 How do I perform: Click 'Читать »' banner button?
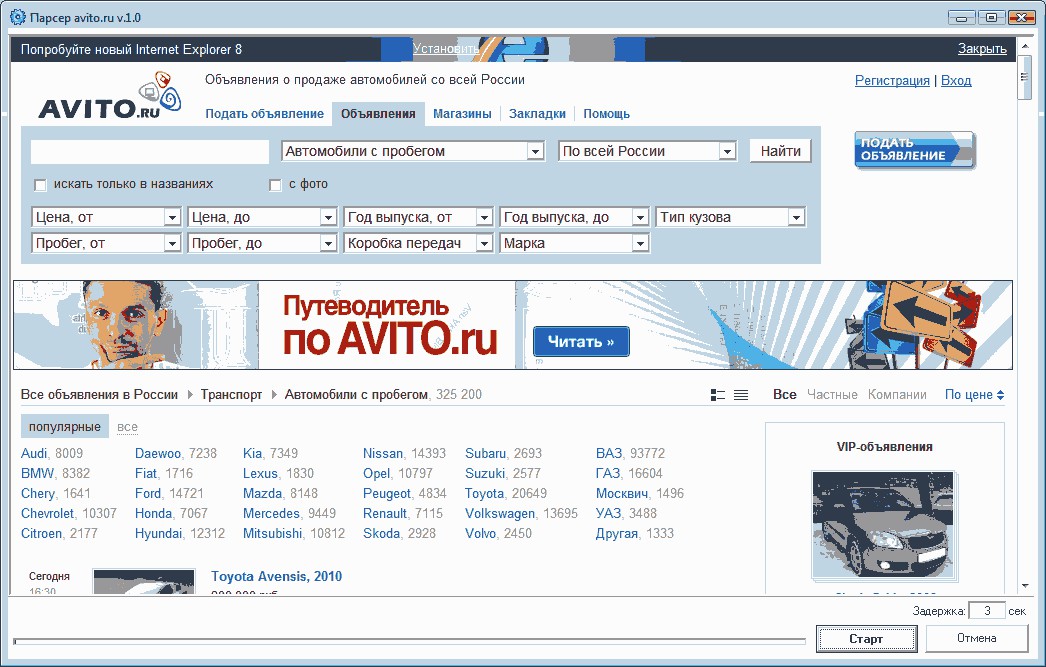pos(581,342)
